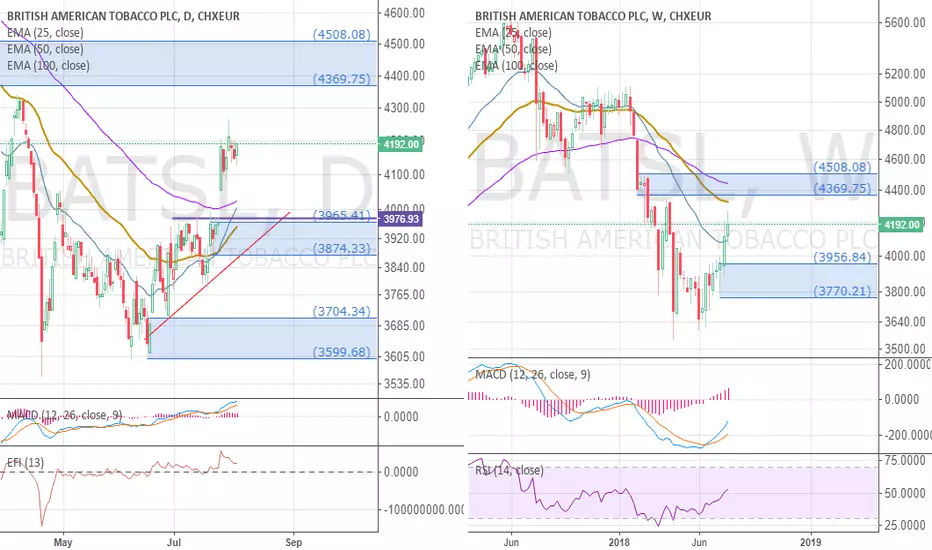The height and width of the screenshot is (550, 932).
Task: Click the (3956.84) level label
Action: [842, 257]
